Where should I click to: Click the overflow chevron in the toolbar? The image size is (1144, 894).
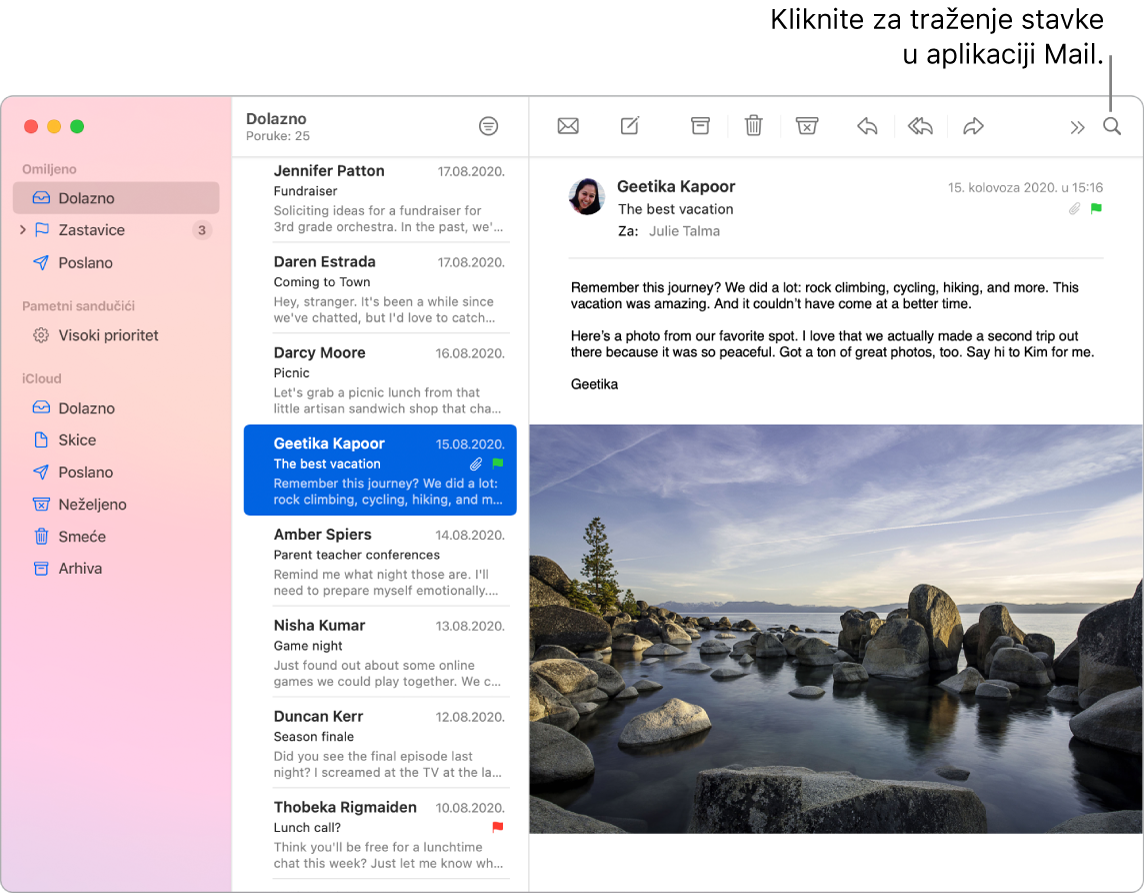pyautogui.click(x=1077, y=126)
